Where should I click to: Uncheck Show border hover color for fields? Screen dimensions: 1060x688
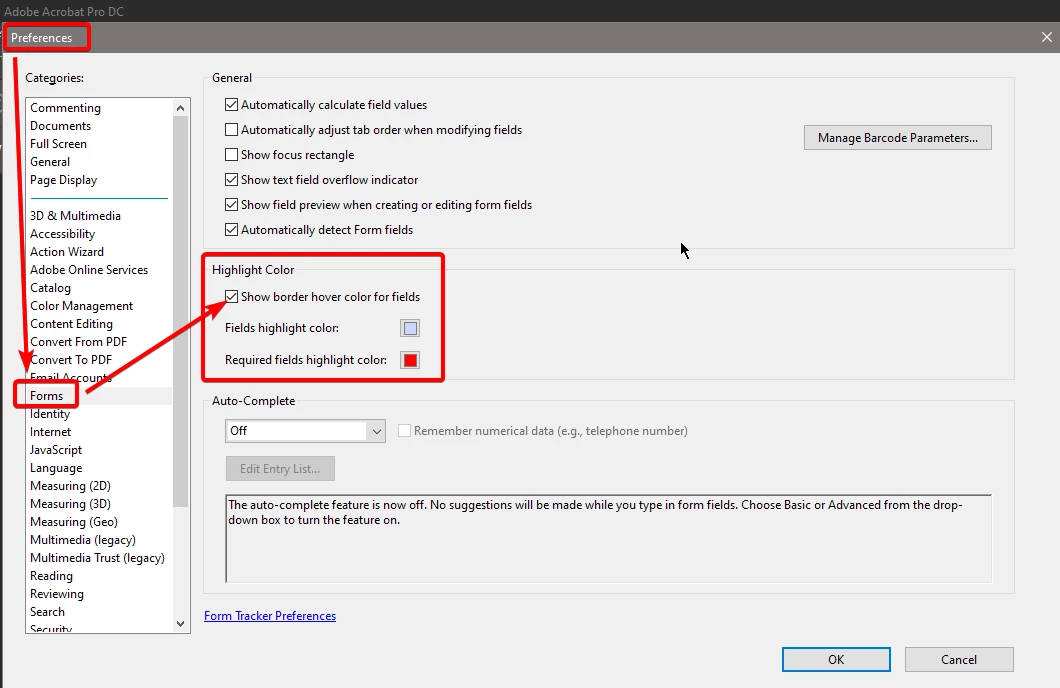(231, 297)
